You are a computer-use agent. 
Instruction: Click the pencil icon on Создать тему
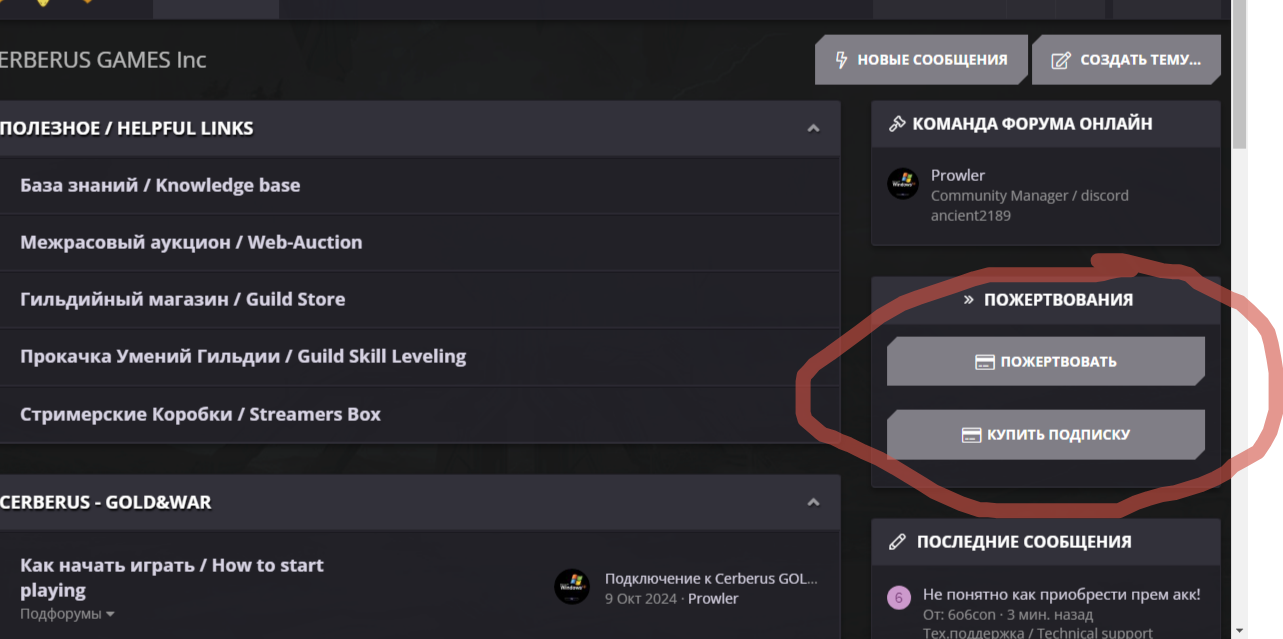1061,61
